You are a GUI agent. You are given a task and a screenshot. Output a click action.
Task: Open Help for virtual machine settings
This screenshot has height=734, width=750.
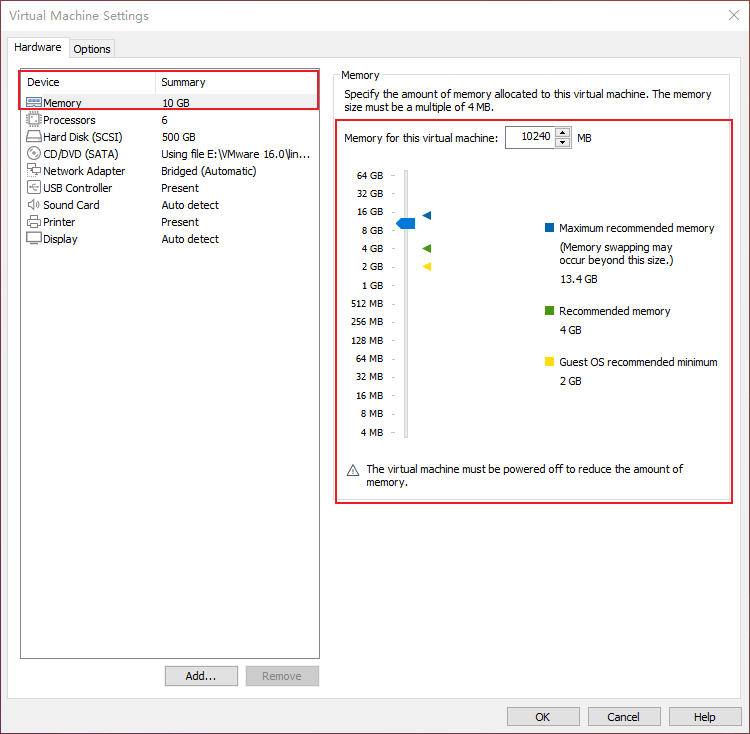[704, 717]
